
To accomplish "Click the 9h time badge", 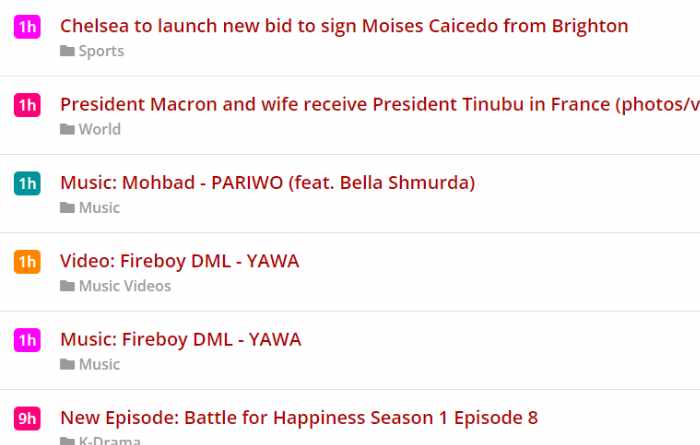I will pyautogui.click(x=27, y=418).
